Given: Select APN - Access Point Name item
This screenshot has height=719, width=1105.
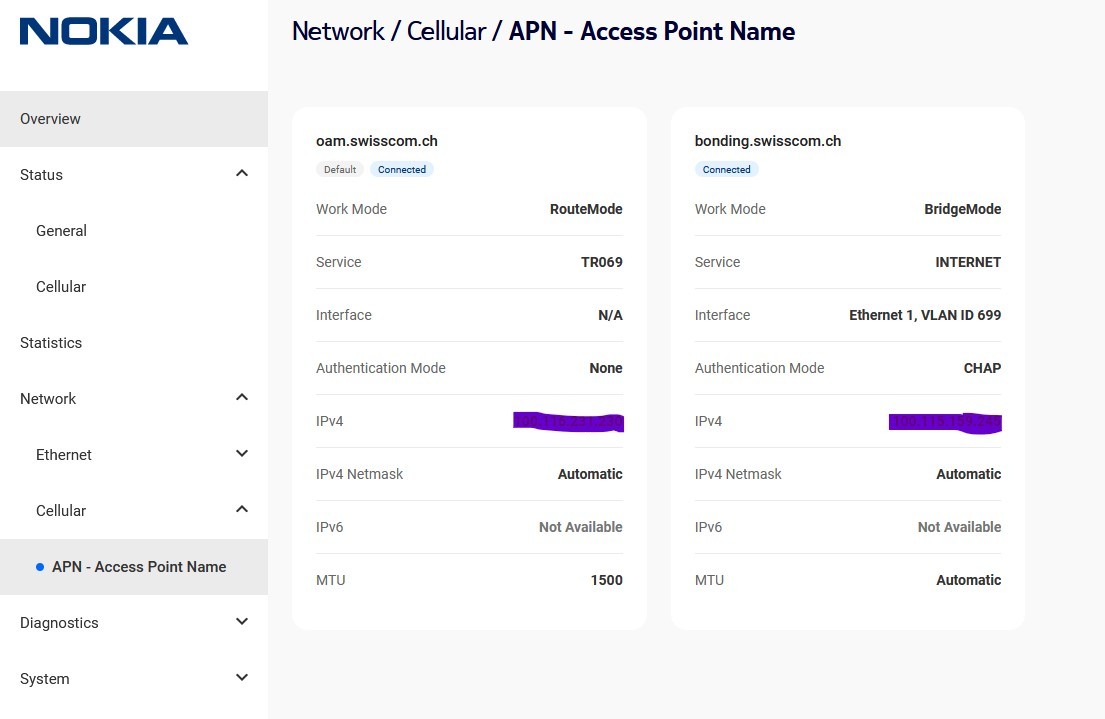Looking at the screenshot, I should (139, 567).
